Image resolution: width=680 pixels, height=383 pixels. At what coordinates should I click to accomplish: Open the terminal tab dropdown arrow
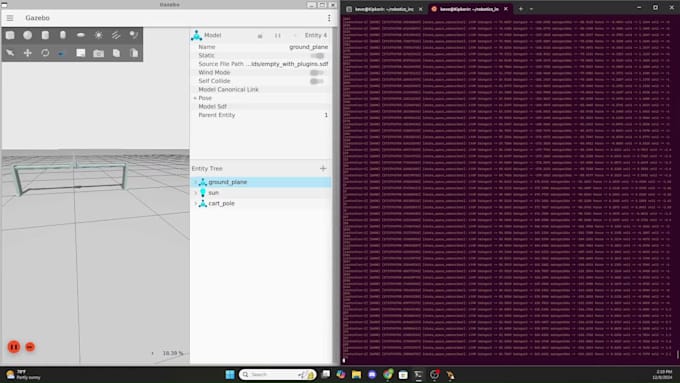(x=531, y=9)
